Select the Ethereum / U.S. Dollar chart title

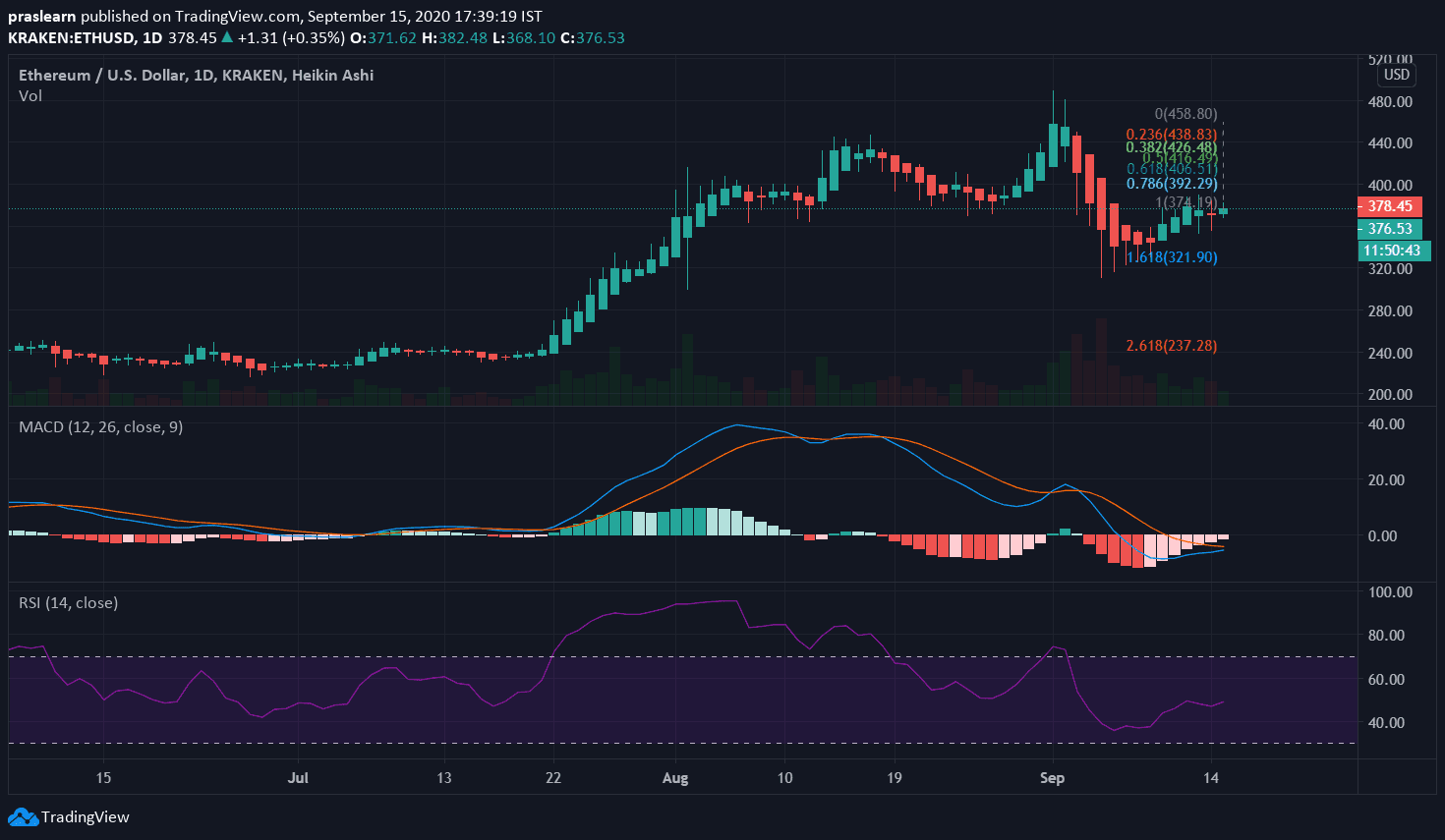(196, 75)
